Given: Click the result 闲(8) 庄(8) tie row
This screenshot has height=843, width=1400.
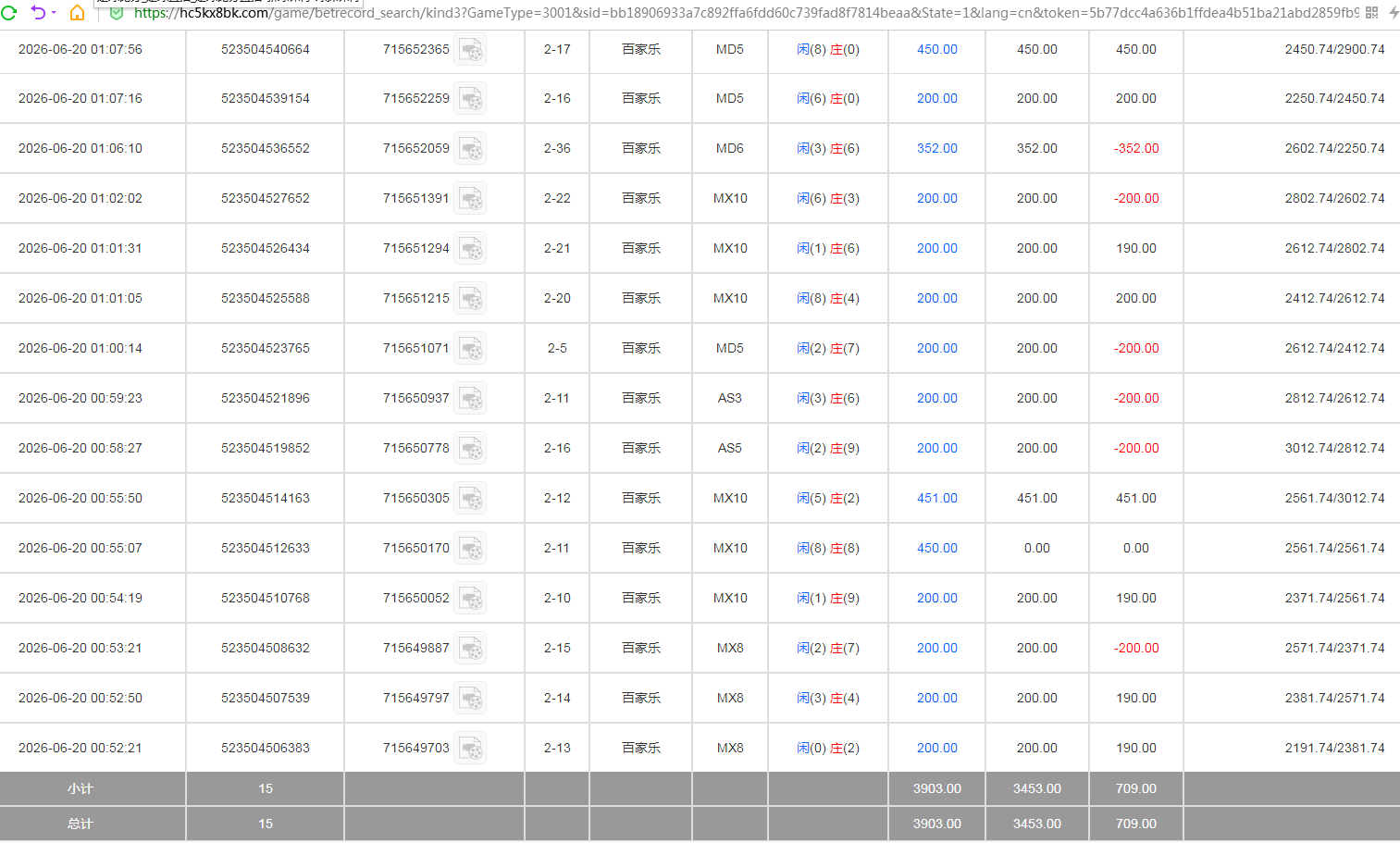Looking at the screenshot, I should [828, 548].
